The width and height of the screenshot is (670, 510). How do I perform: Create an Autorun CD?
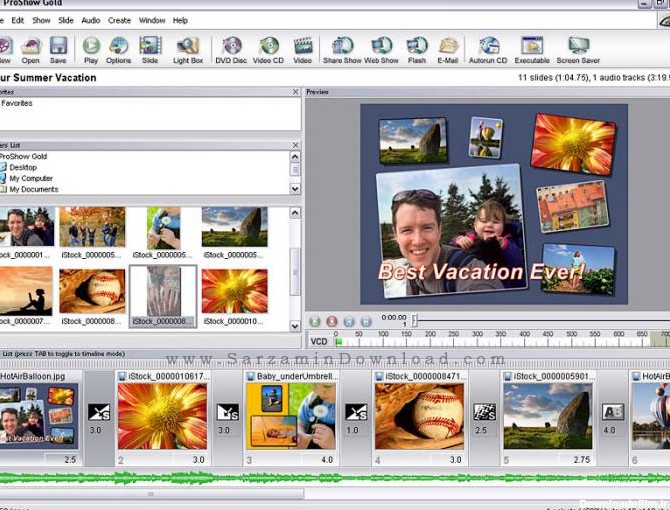click(x=488, y=50)
